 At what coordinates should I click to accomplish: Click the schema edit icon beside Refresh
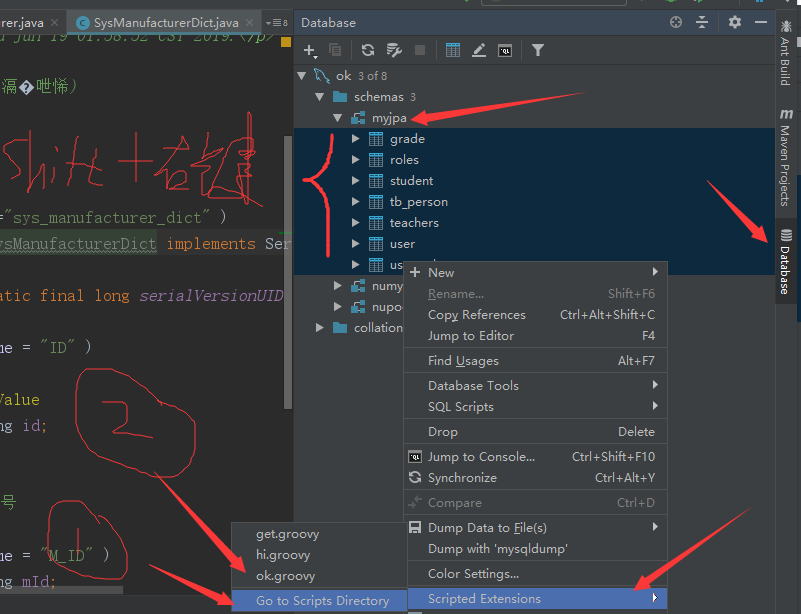[x=394, y=50]
